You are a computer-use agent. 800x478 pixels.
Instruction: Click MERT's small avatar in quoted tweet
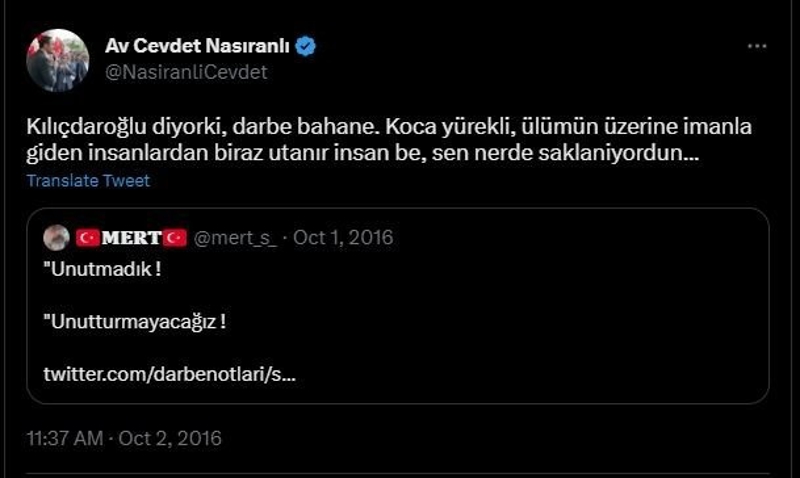click(57, 237)
